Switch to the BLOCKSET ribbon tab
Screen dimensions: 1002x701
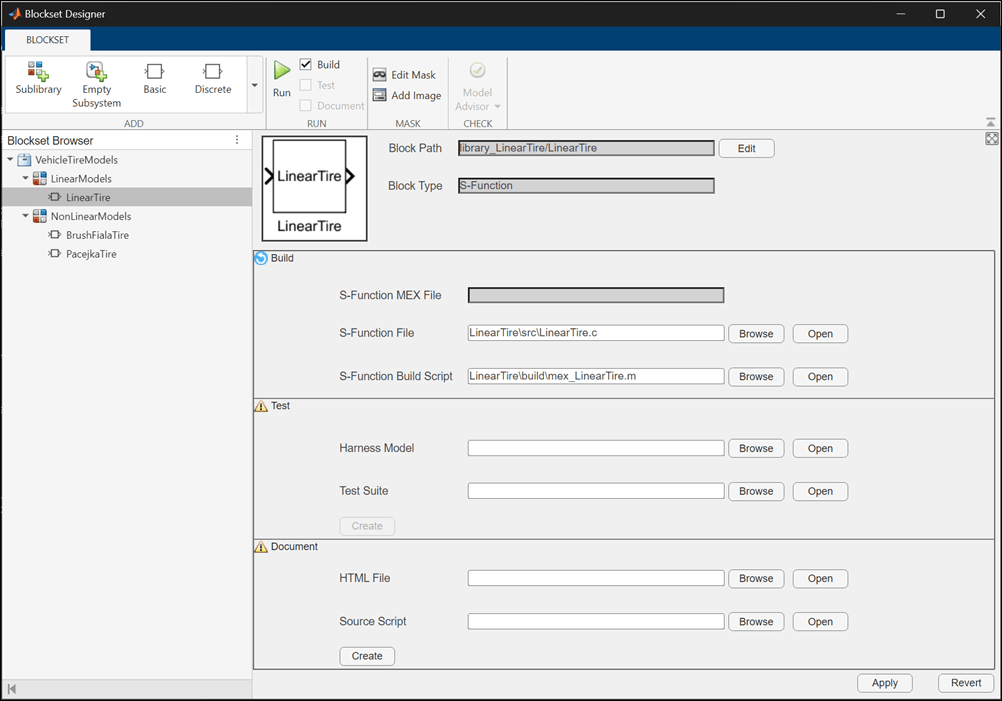click(x=47, y=40)
